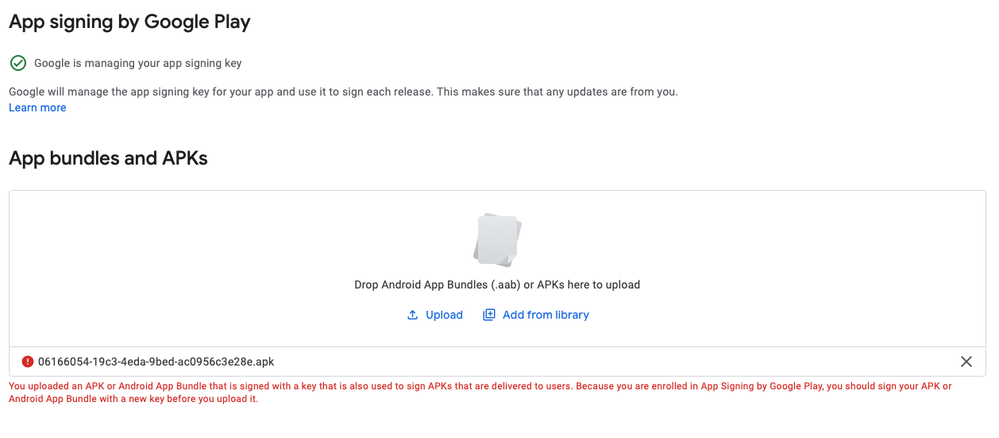This screenshot has height=438, width=999.
Task: Click the red signing key error message
Action: tap(480, 393)
